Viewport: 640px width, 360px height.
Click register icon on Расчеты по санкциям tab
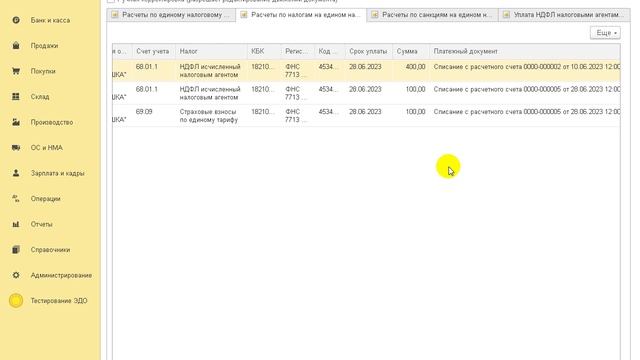(x=374, y=15)
